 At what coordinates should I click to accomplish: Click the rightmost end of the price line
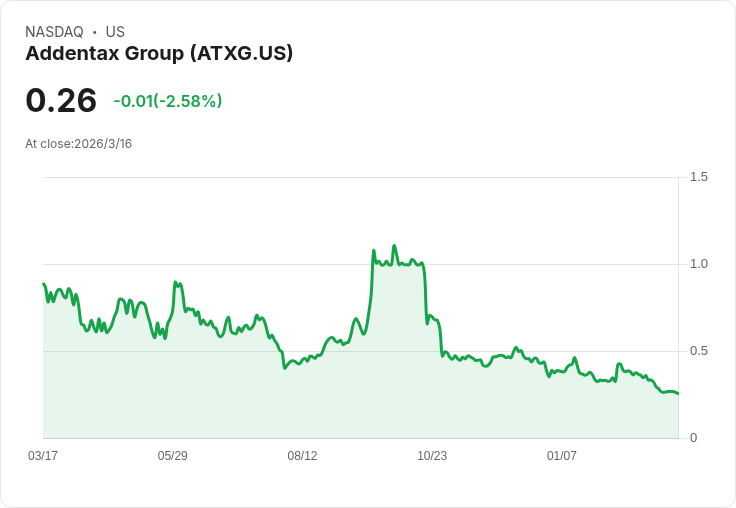(x=677, y=393)
